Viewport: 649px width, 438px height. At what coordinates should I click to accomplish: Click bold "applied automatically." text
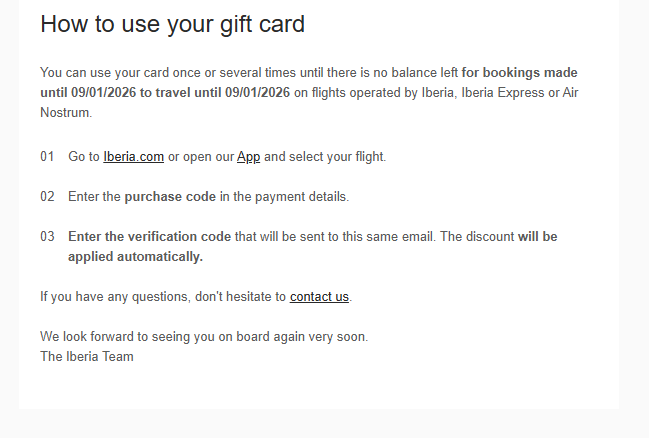point(135,257)
